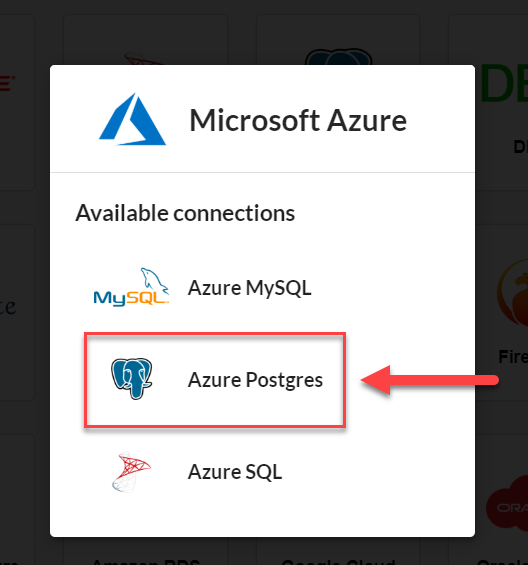Click the partially visible Fire label on the right
The height and width of the screenshot is (565, 528).
click(x=513, y=357)
